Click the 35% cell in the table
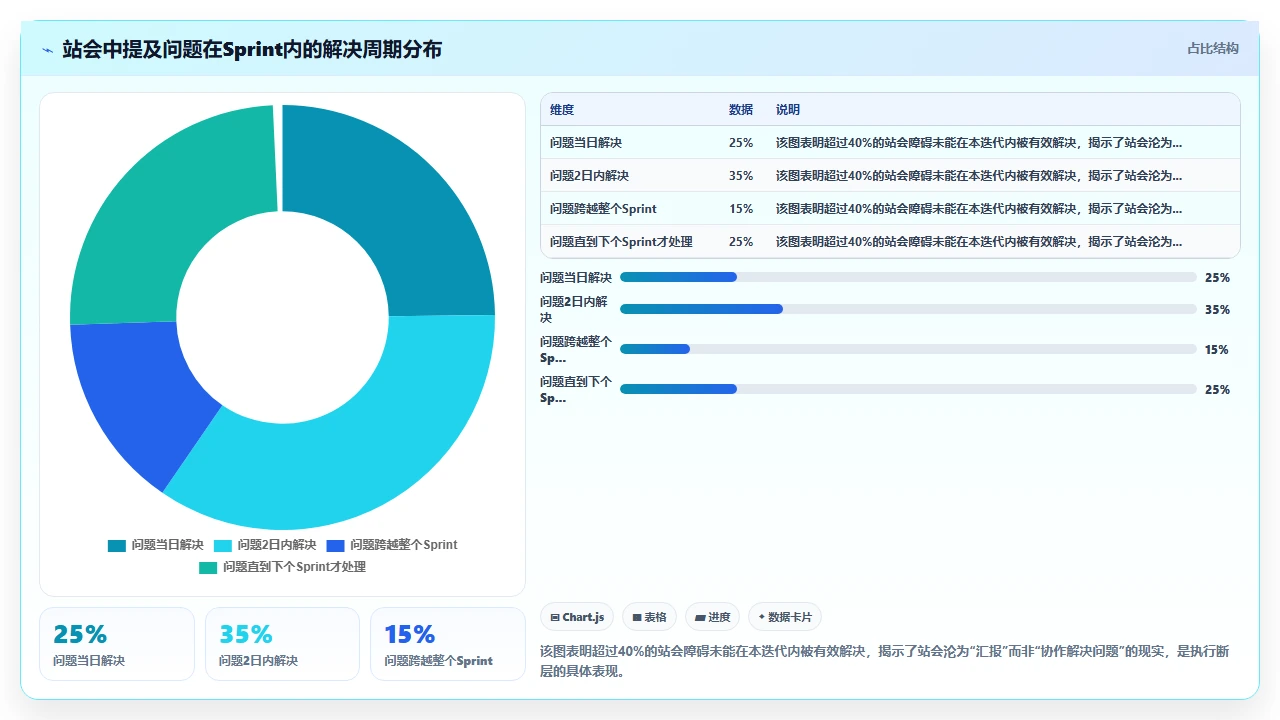This screenshot has height=720, width=1280. pos(741,175)
